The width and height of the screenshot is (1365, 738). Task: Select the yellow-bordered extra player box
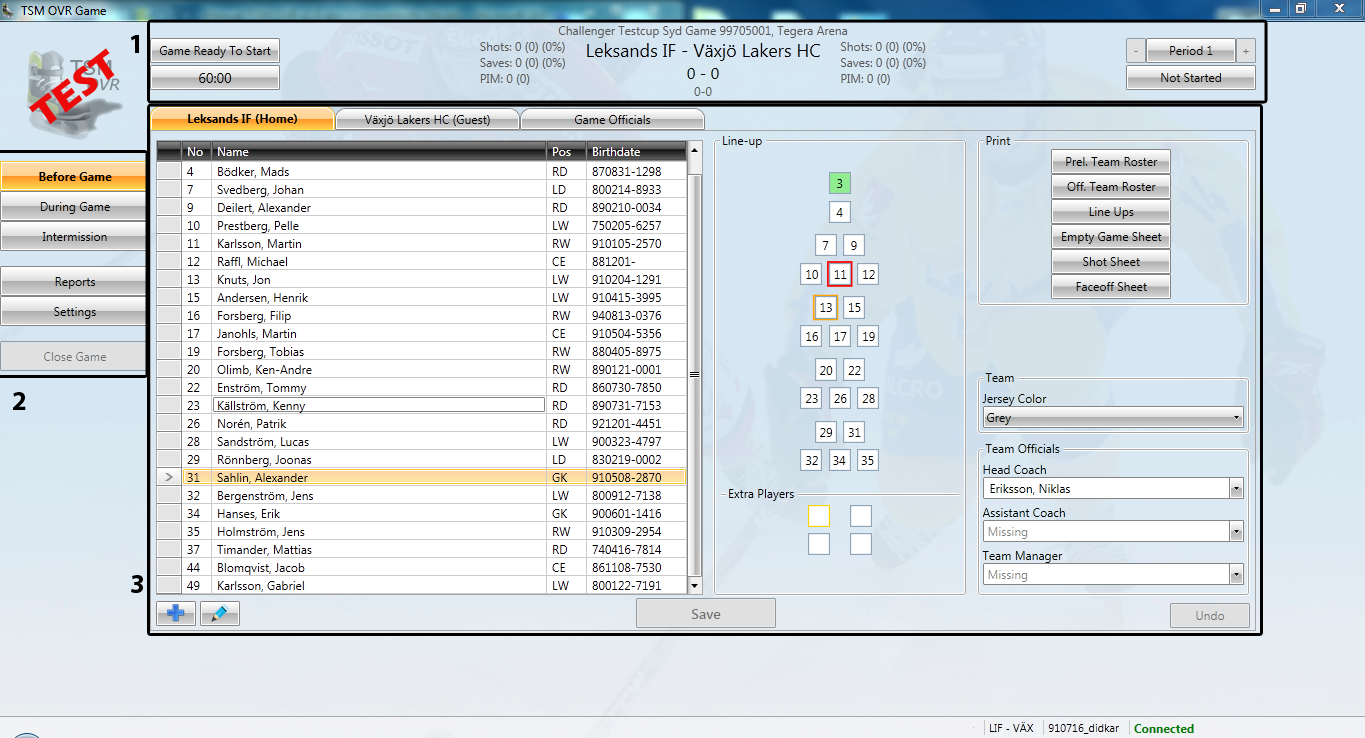point(818,516)
